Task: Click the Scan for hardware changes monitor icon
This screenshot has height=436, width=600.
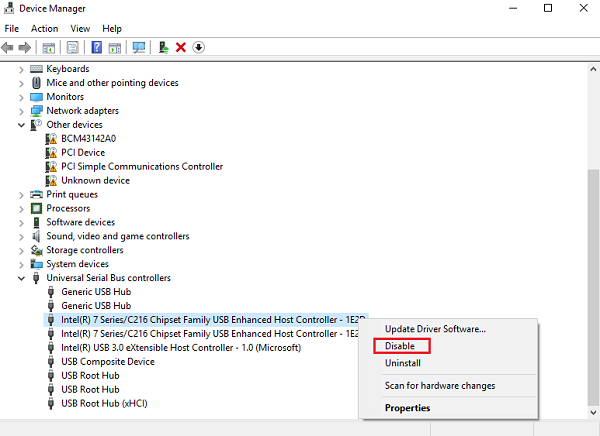Action: pos(139,47)
